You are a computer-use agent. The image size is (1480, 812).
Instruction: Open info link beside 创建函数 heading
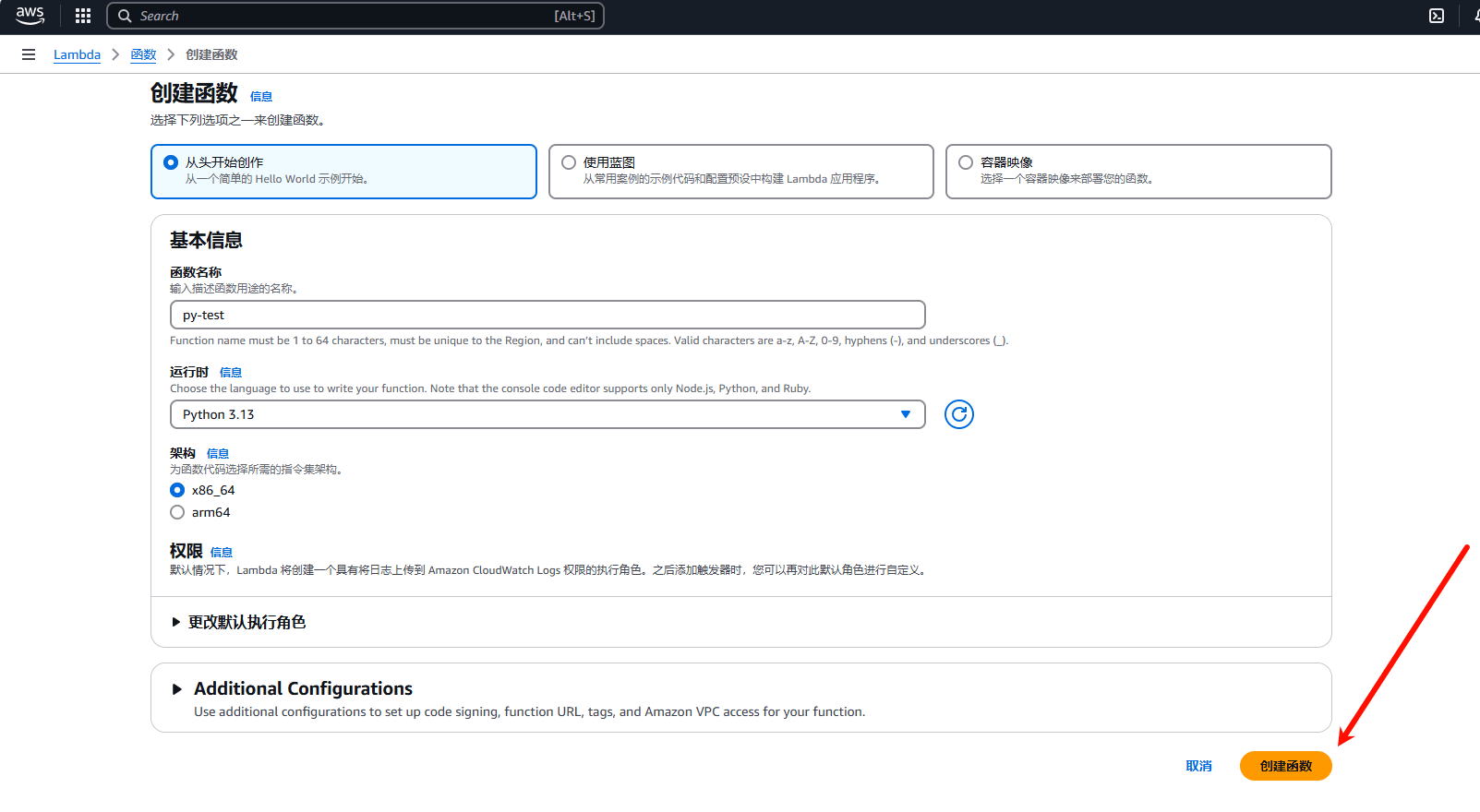click(261, 96)
